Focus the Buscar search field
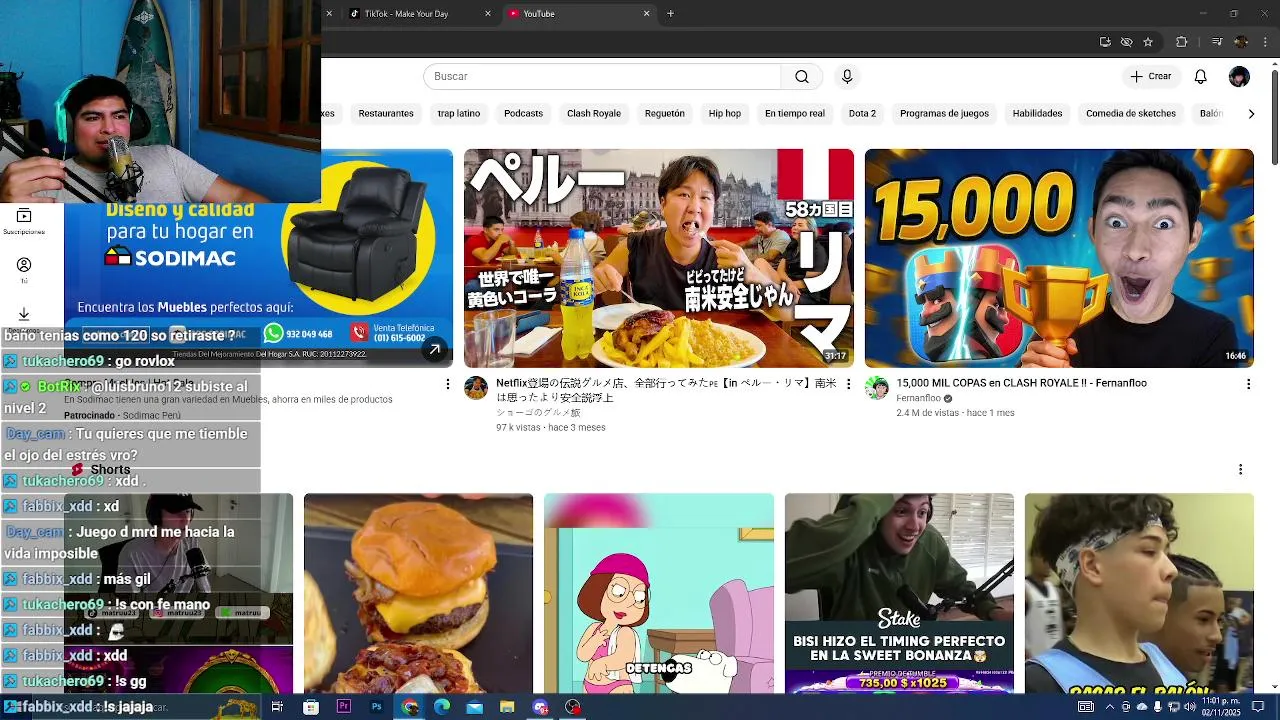 point(602,77)
